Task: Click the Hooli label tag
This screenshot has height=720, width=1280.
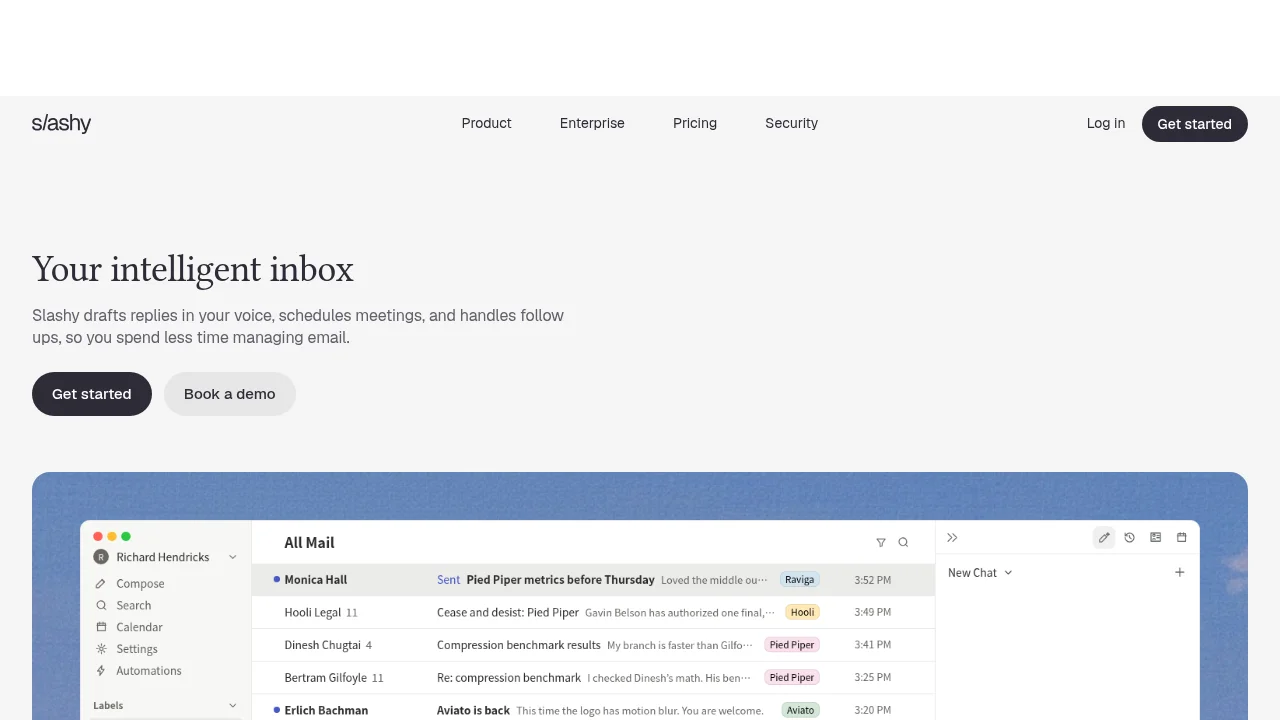Action: pyautogui.click(x=802, y=612)
